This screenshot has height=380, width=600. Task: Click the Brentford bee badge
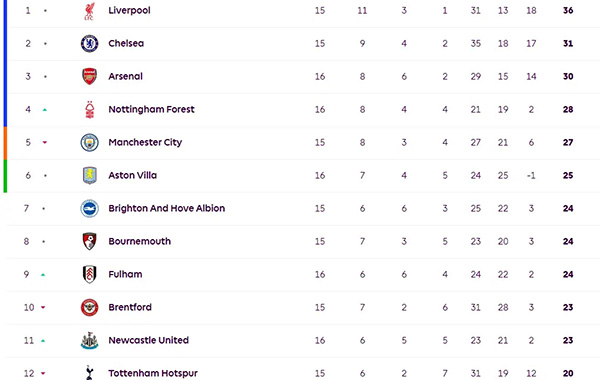click(90, 307)
